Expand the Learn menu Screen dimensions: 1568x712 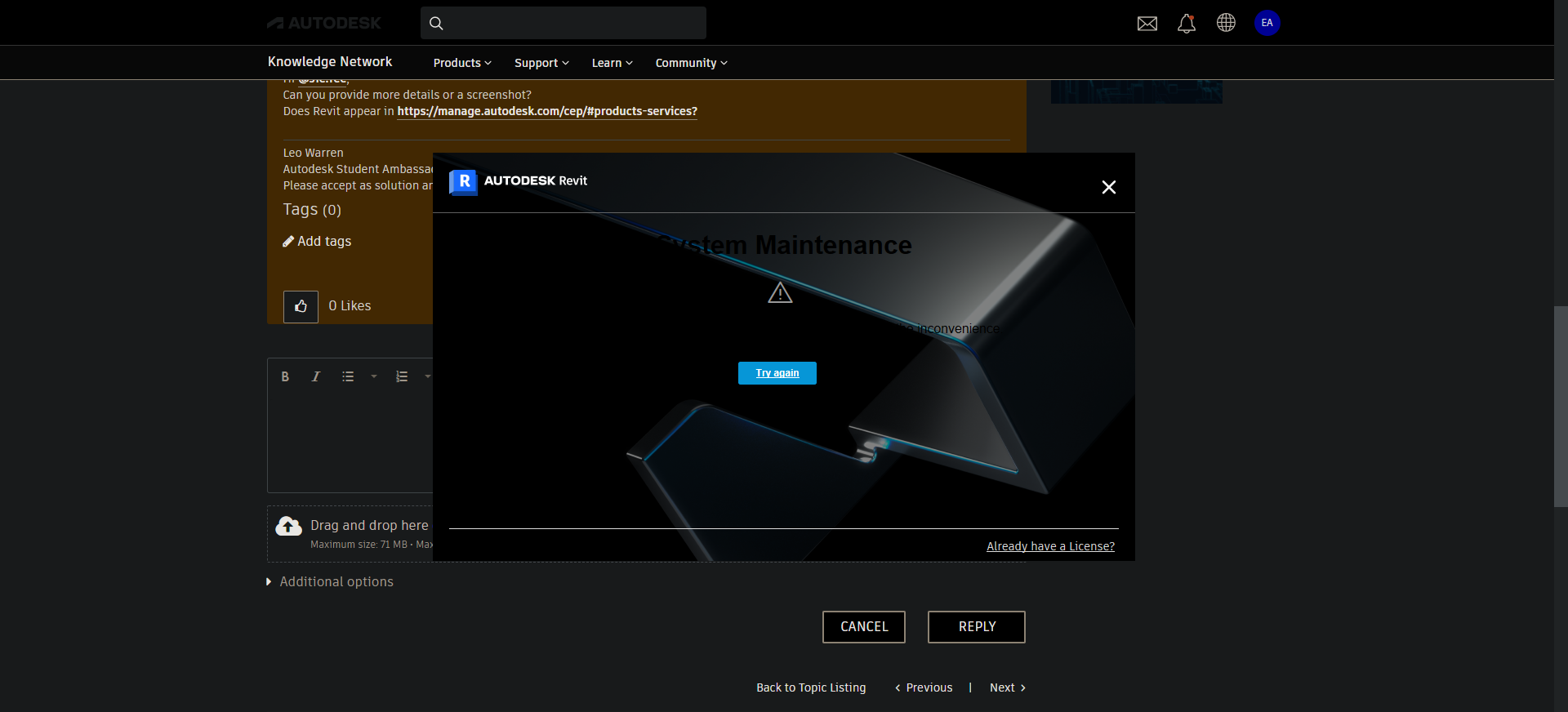tap(612, 63)
